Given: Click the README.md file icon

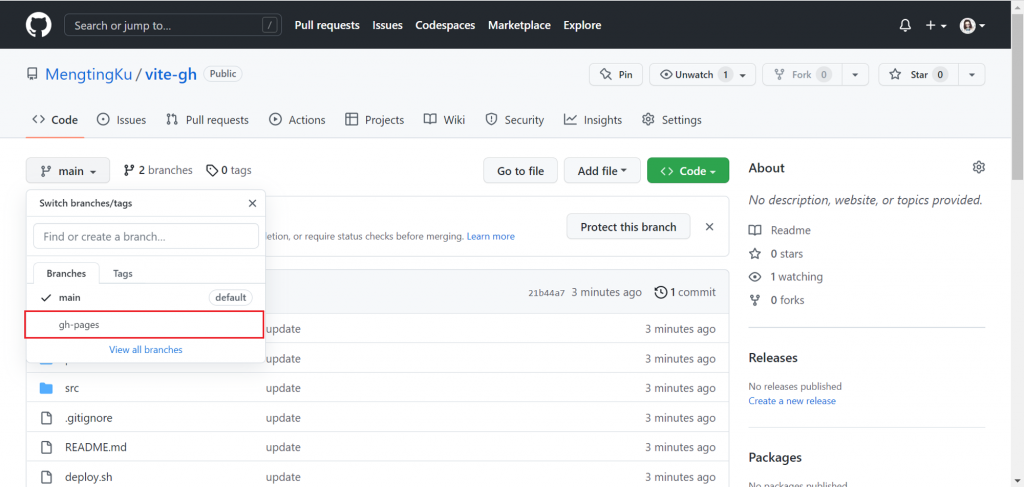Looking at the screenshot, I should (x=46, y=448).
